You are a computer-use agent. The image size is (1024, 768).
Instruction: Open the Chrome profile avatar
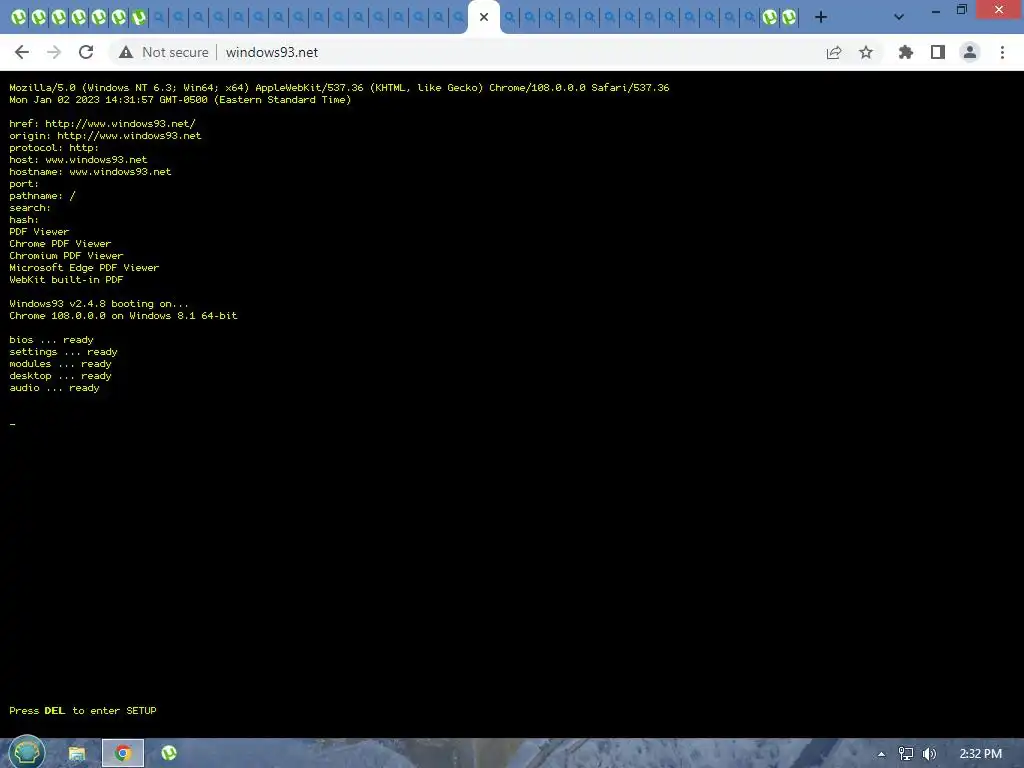pos(970,52)
